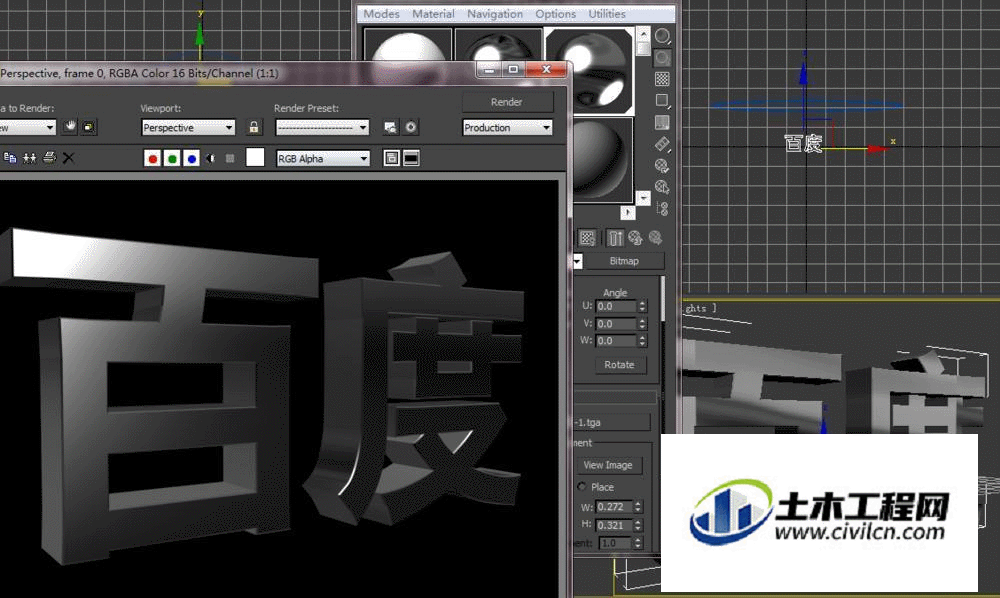This screenshot has height=598, width=1000.
Task: Click Go Forward to Sibling icon
Action: (x=655, y=238)
